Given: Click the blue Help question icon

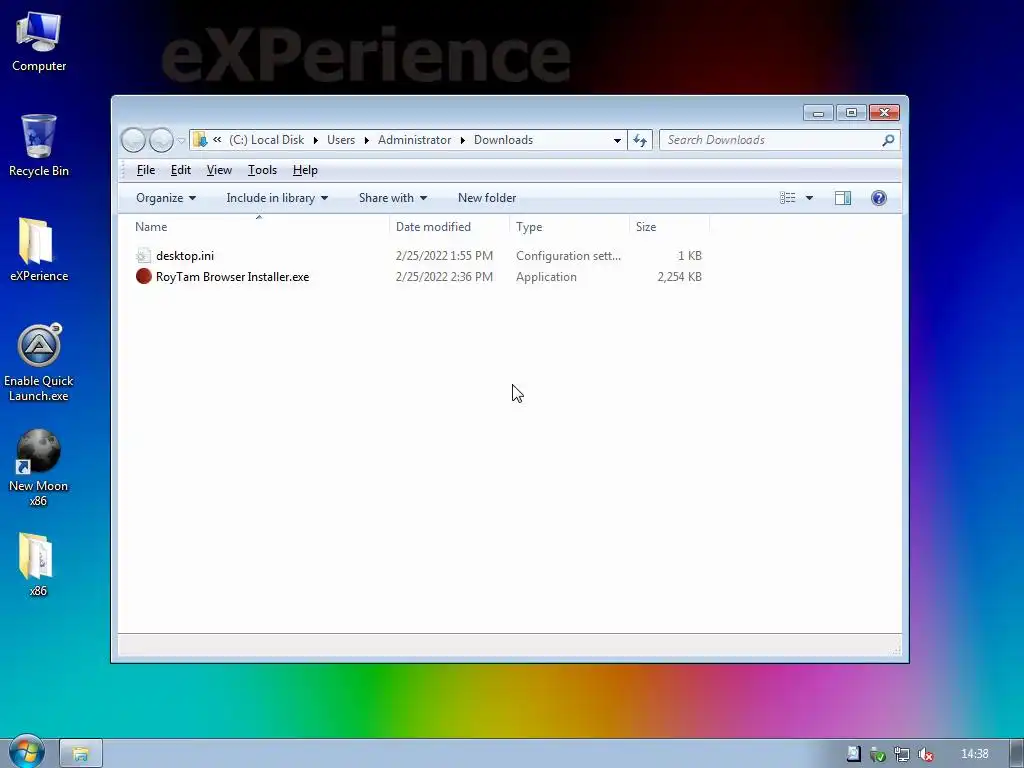Looking at the screenshot, I should pos(879,198).
